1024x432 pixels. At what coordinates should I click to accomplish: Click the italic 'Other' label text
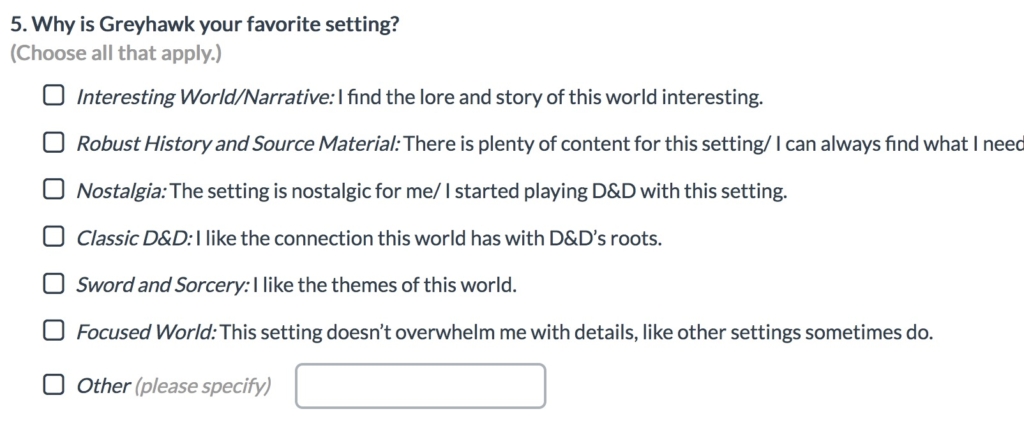point(103,386)
